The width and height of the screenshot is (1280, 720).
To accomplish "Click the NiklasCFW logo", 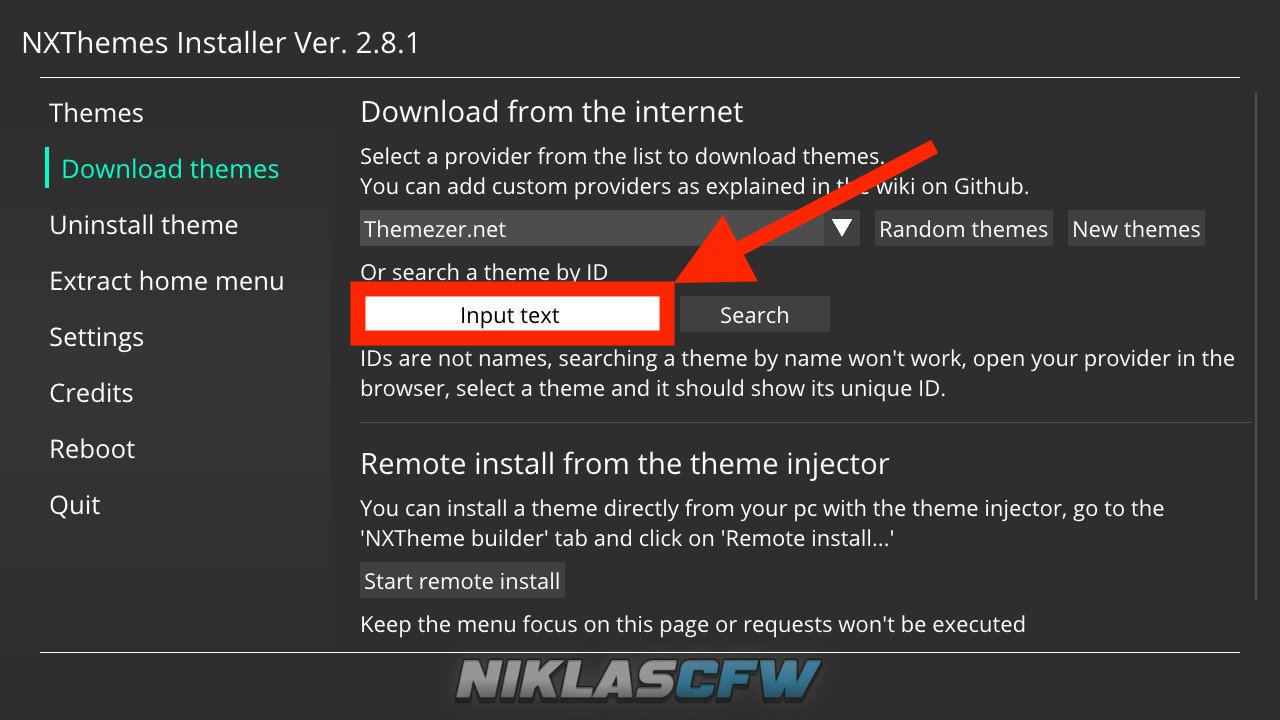I will [640, 681].
